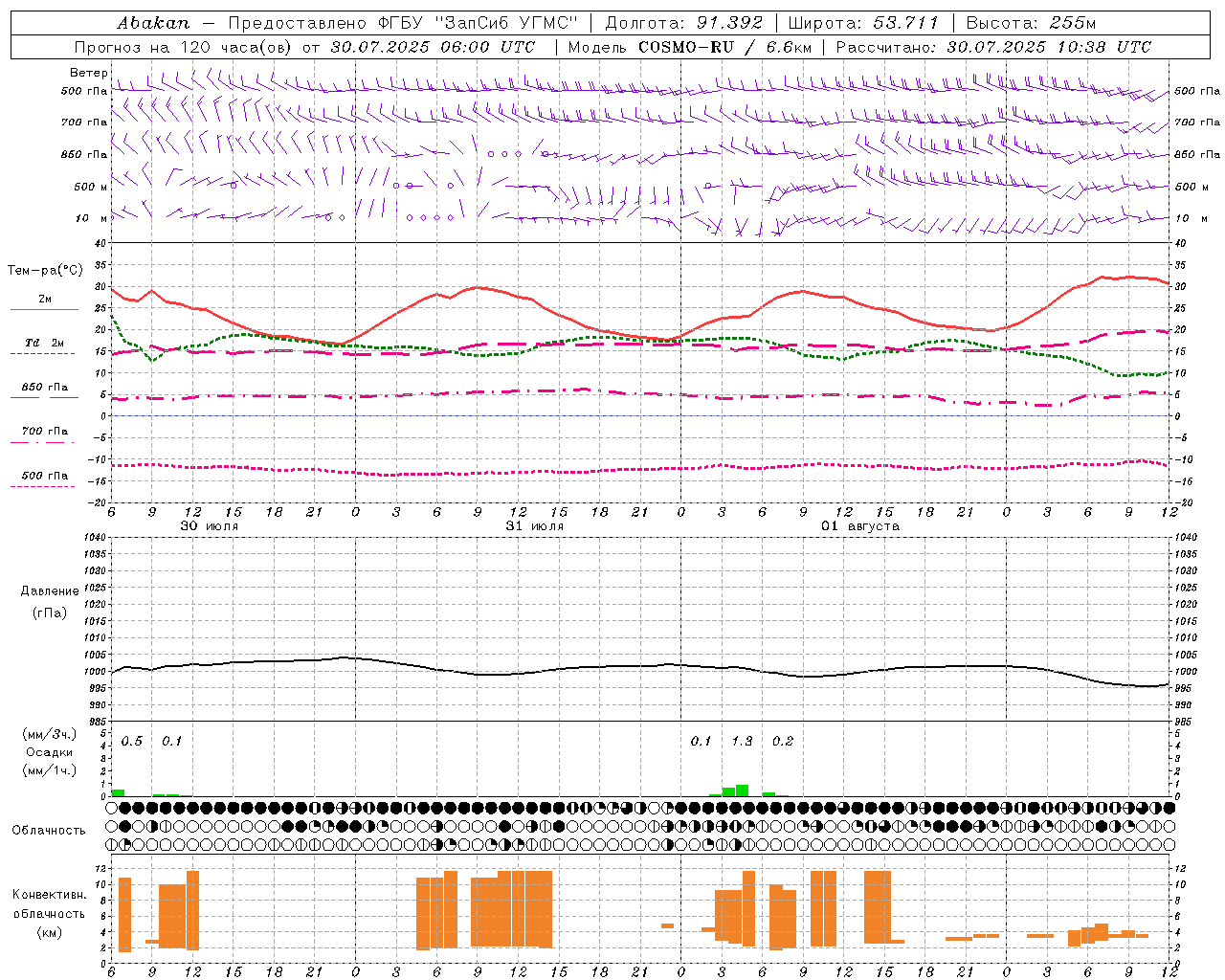1225x980 pixels.
Task: Click the '(мм/3ч.)' precipitation unit label
Action: [50, 735]
